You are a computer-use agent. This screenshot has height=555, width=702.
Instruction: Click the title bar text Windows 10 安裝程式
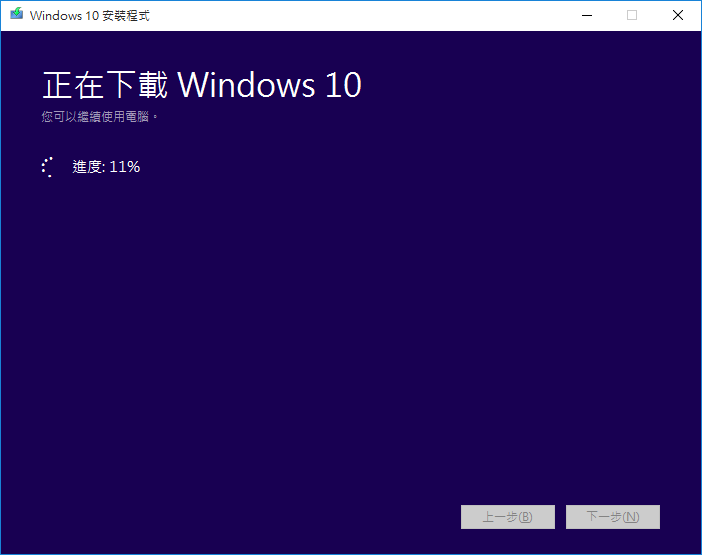tap(90, 16)
